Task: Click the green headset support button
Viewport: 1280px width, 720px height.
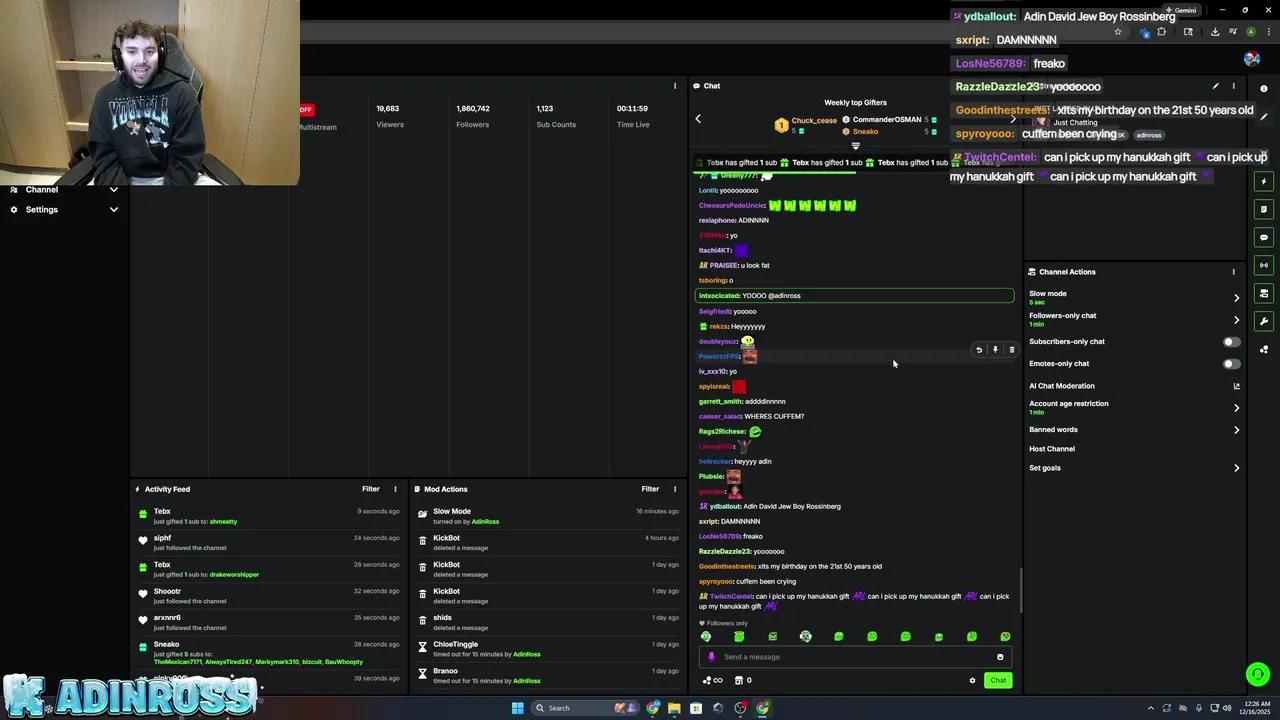Action: [1258, 674]
